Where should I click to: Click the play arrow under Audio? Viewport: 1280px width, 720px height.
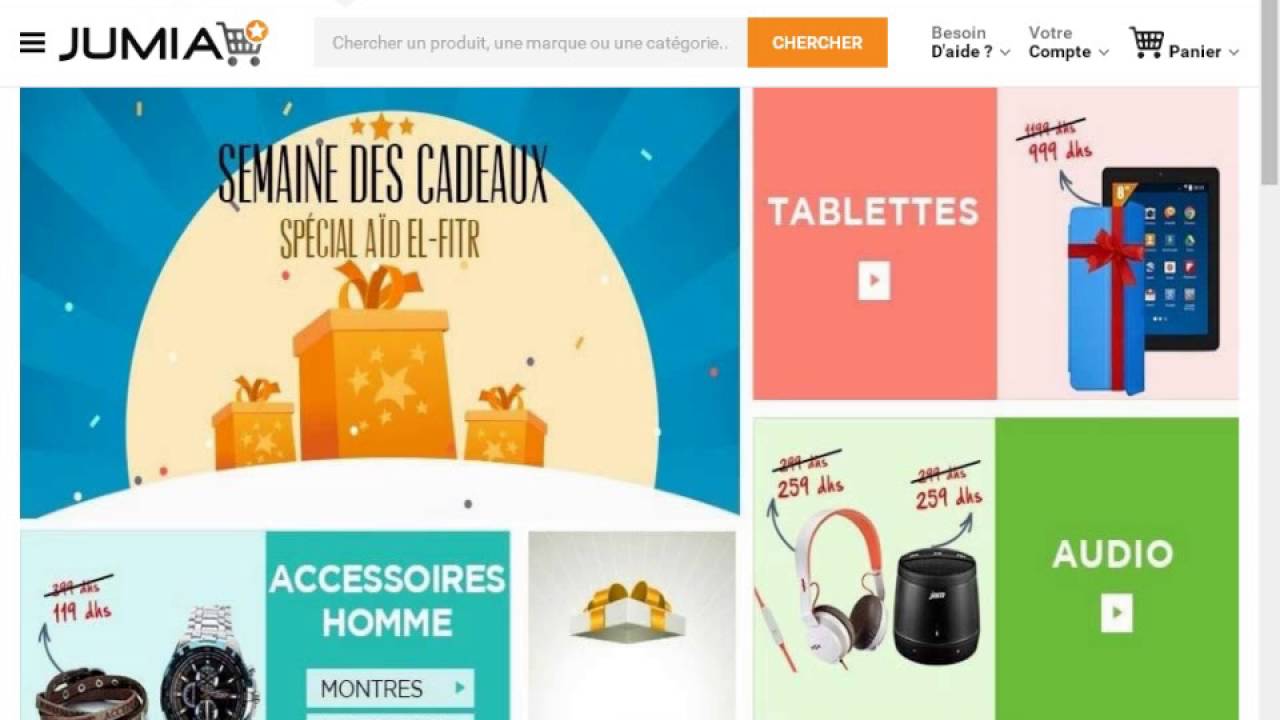tap(1117, 613)
